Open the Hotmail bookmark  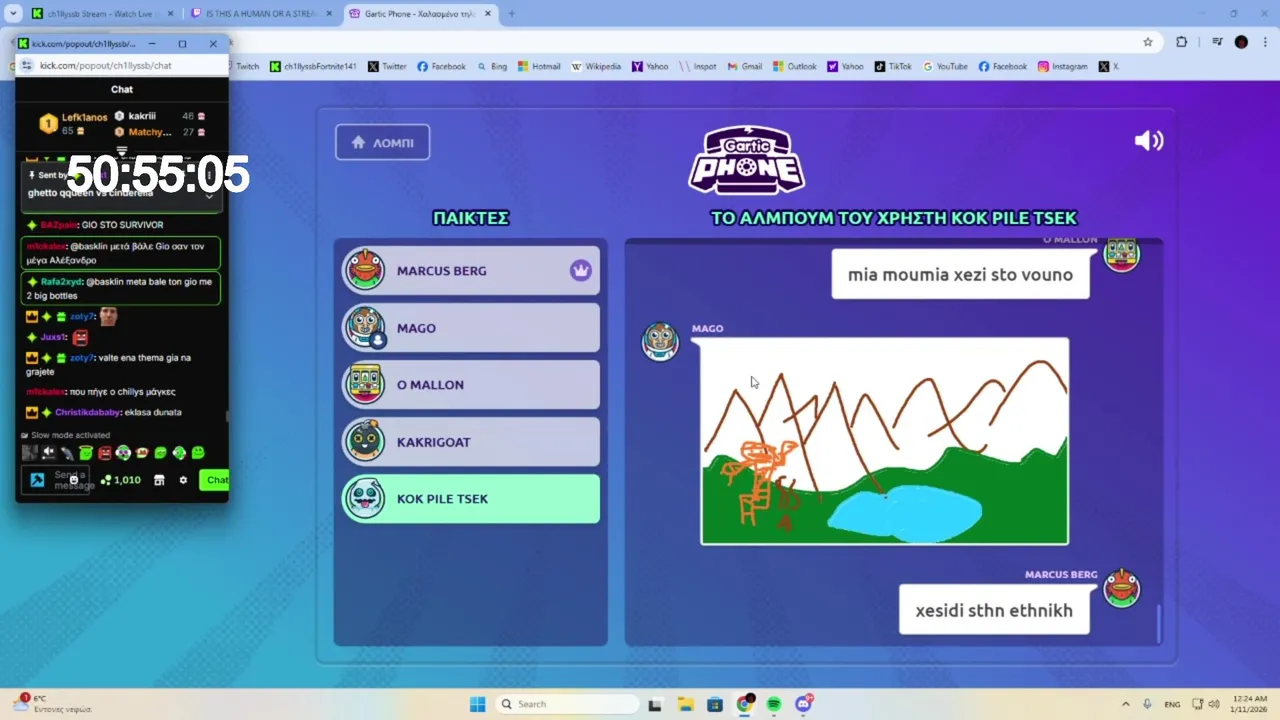tap(538, 66)
